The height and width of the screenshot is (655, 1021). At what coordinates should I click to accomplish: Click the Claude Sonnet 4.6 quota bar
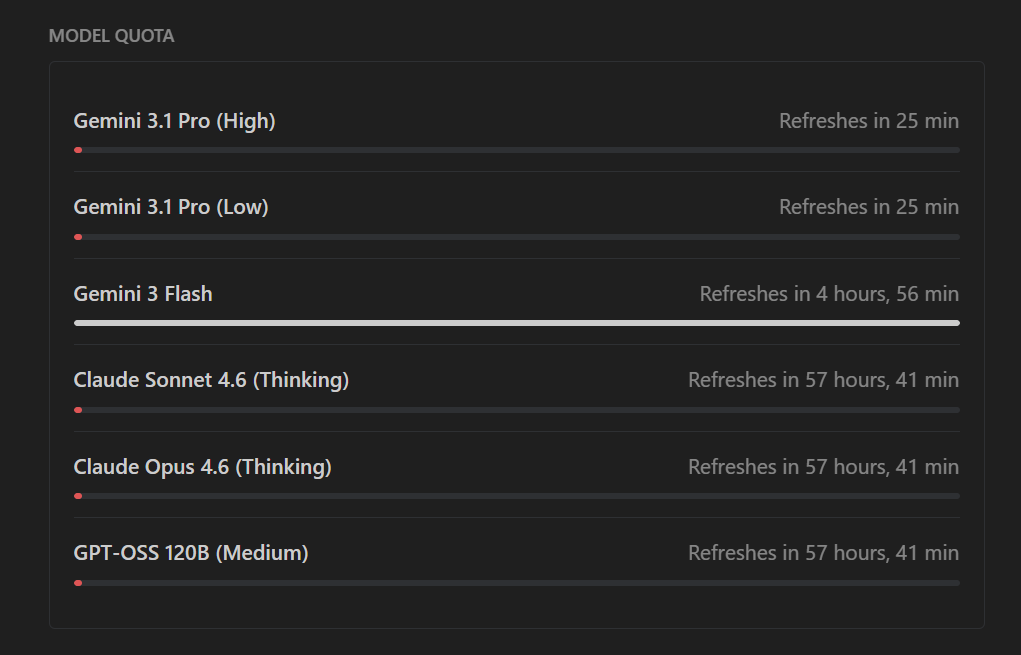[x=516, y=410]
